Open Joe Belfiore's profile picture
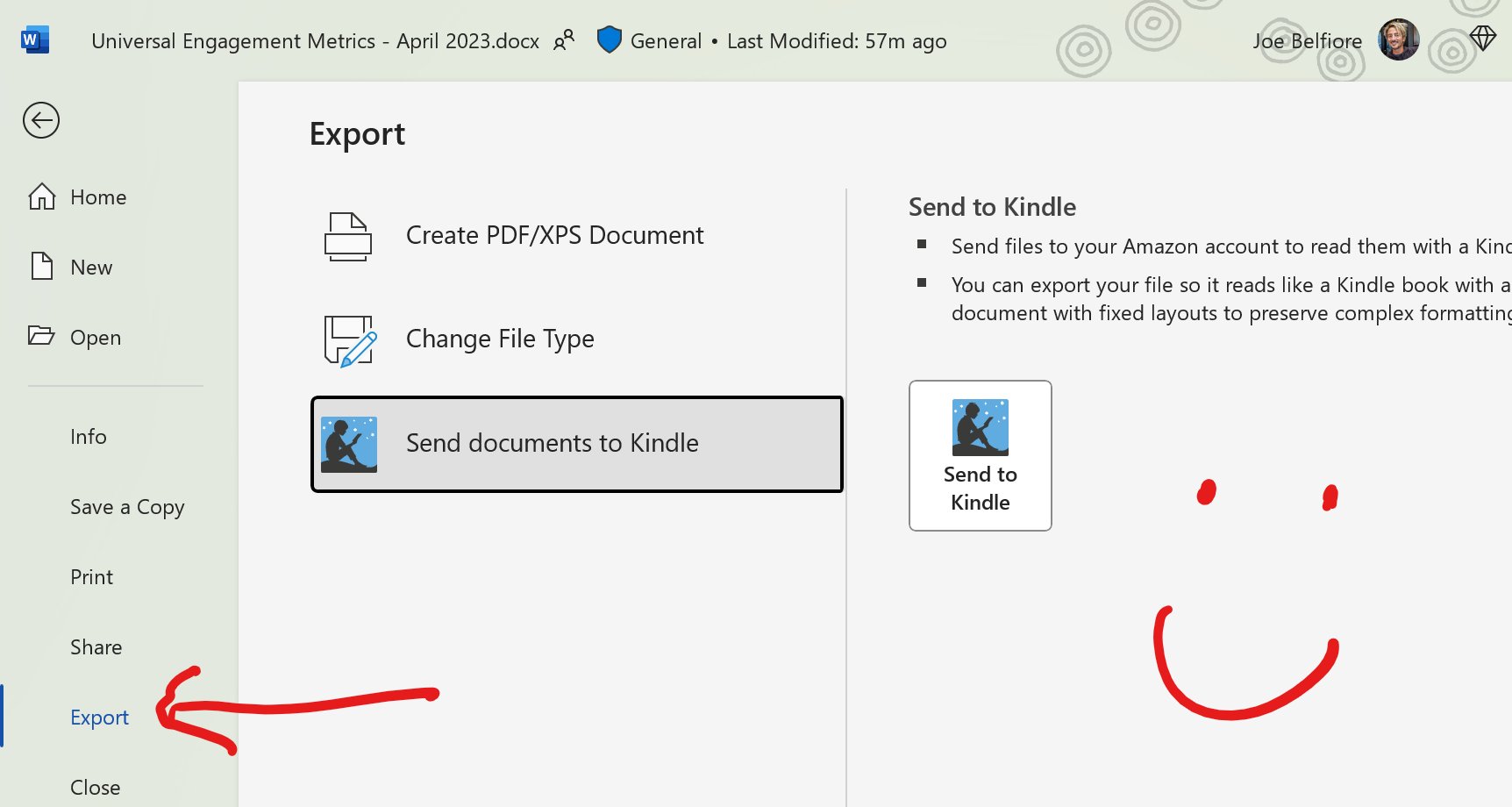This screenshot has height=807, width=1512. point(1398,40)
